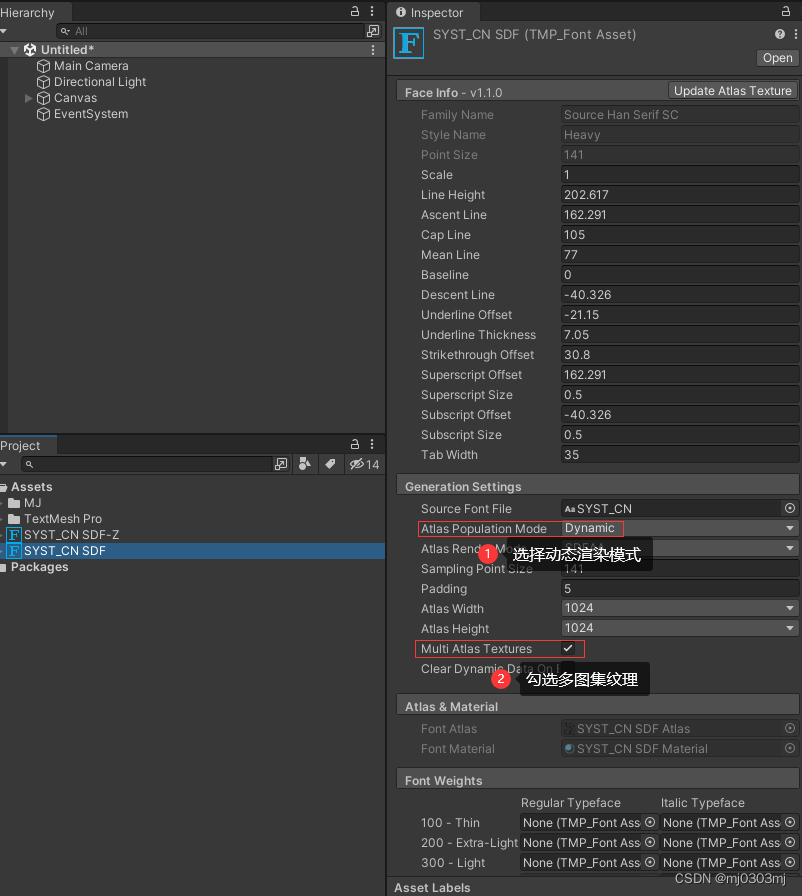Click the Source Font File object picker

click(x=789, y=508)
